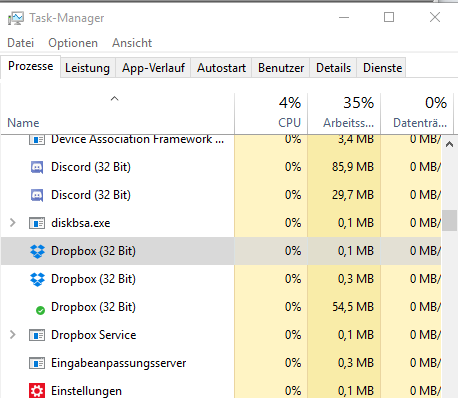Click the Task-Manager title bar icon
The image size is (458, 398).
pyautogui.click(x=16, y=18)
